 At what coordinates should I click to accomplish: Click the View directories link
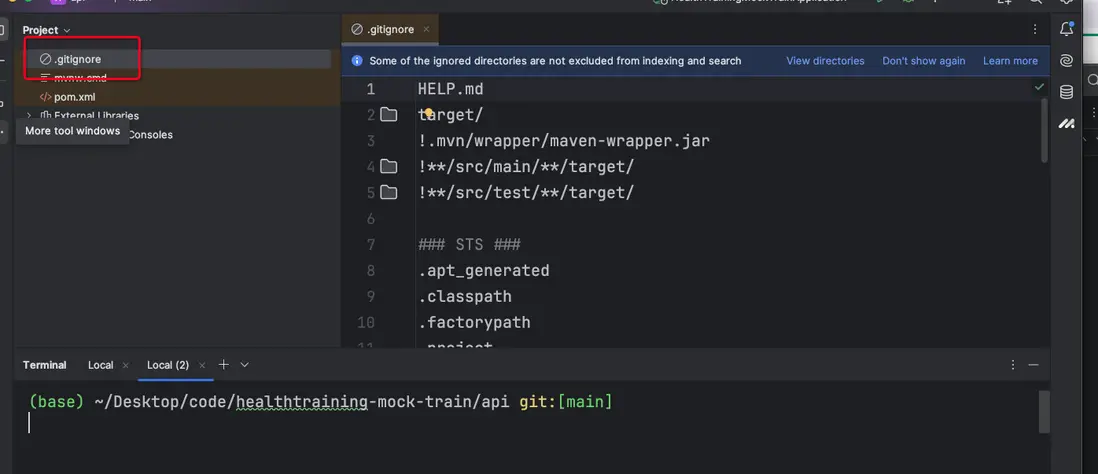click(x=825, y=61)
